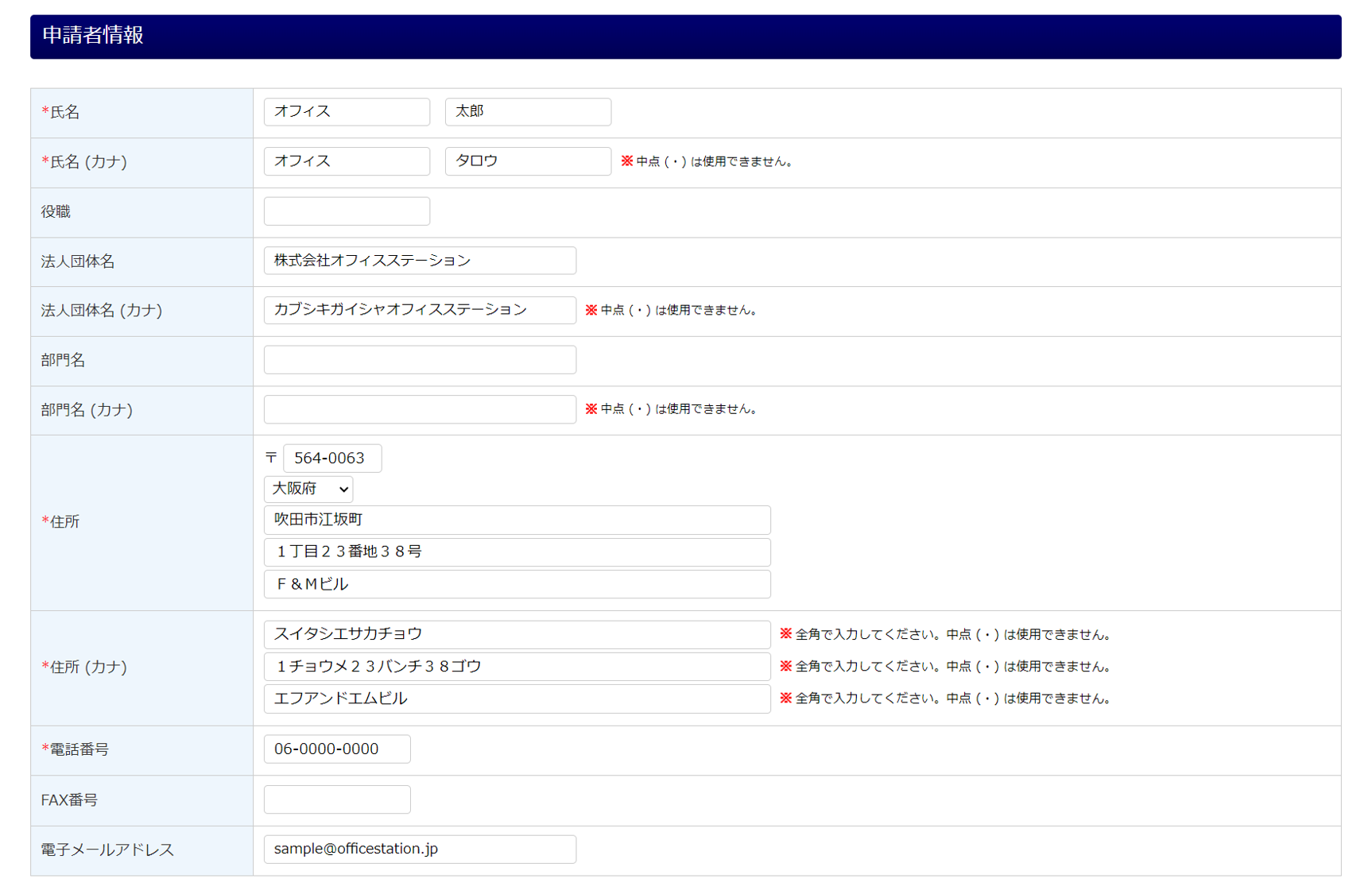Select the katakana family name field
The image size is (1372, 894).
[347, 161]
